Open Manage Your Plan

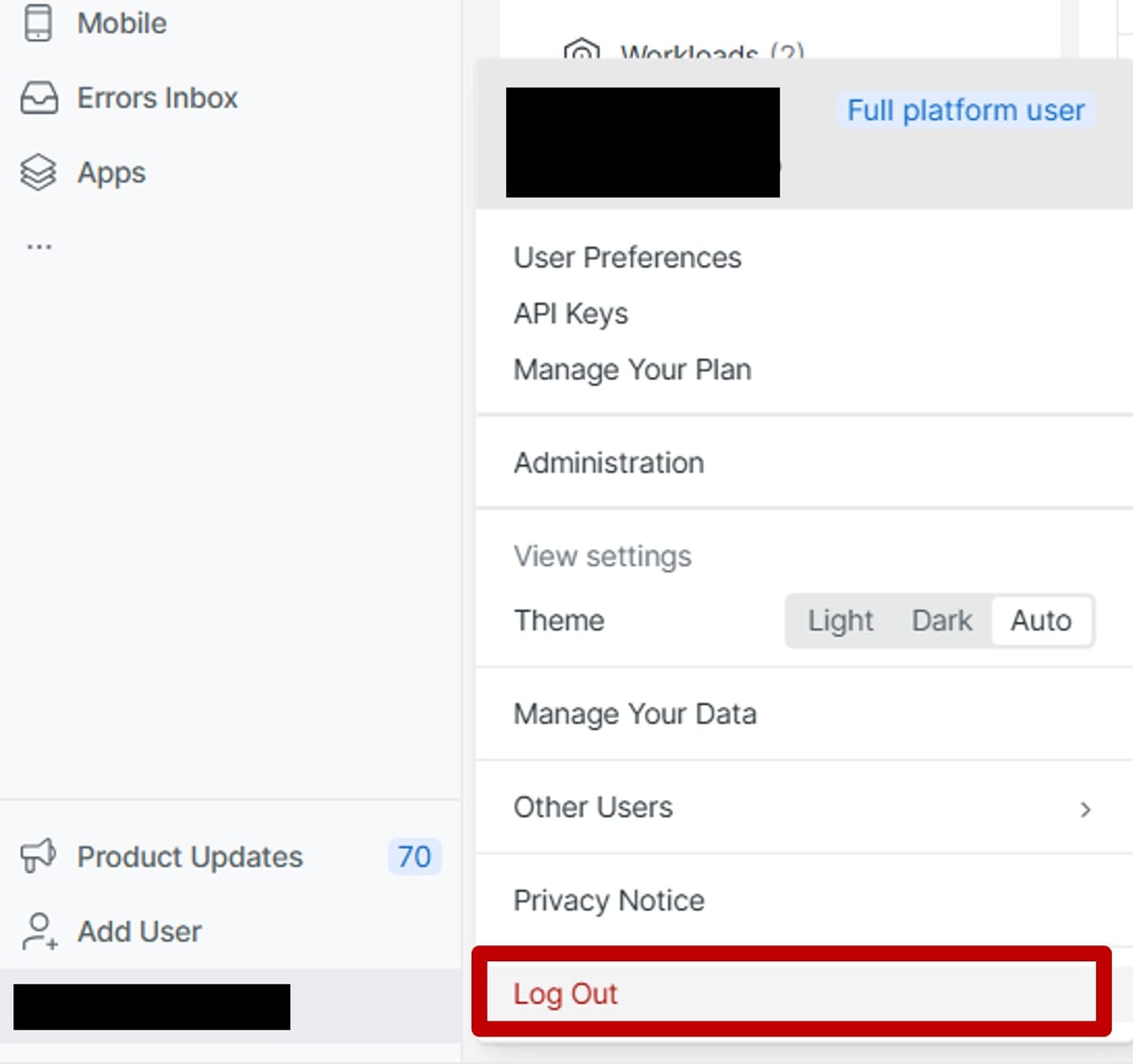click(632, 369)
